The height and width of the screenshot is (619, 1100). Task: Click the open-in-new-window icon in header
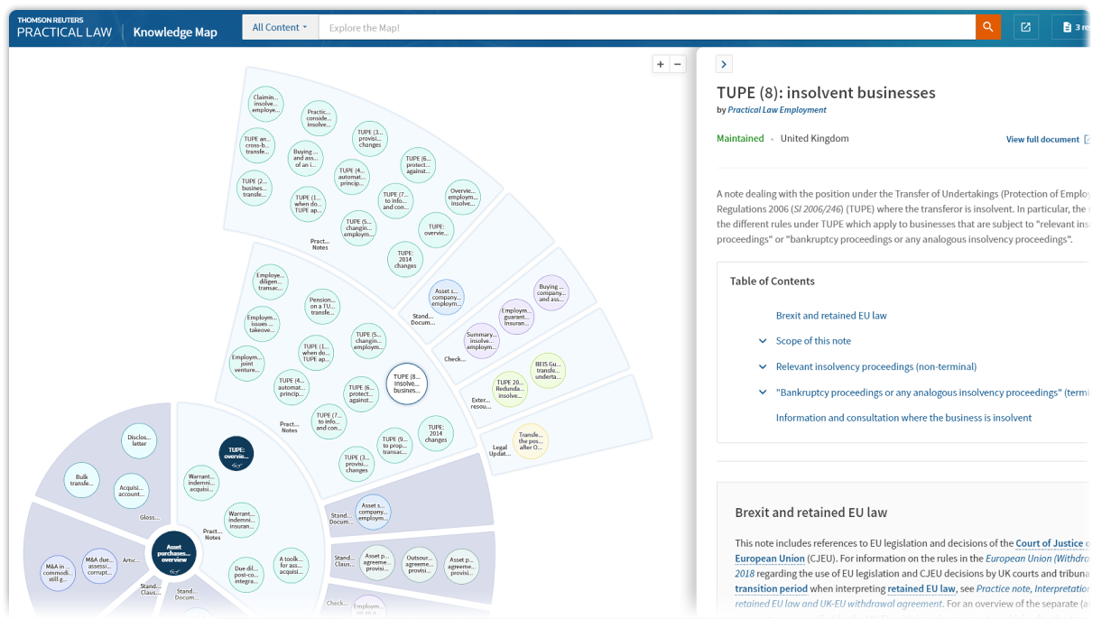pyautogui.click(x=1025, y=27)
